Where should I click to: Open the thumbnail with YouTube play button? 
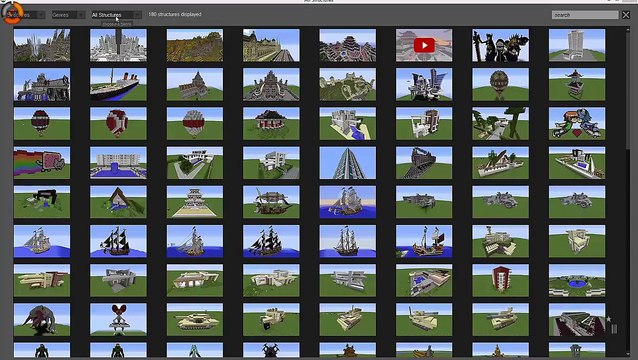coord(424,45)
